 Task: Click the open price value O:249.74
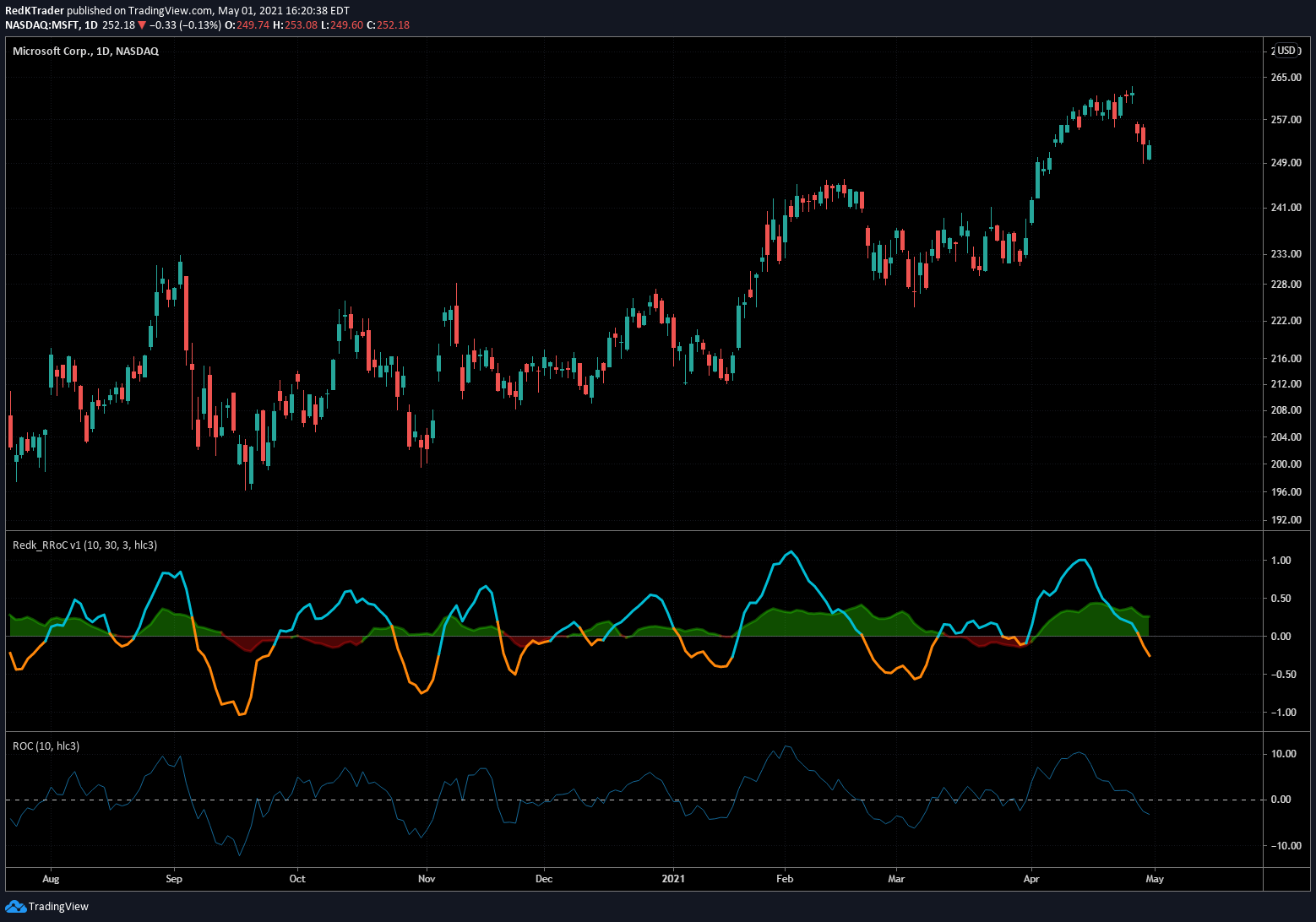247,24
